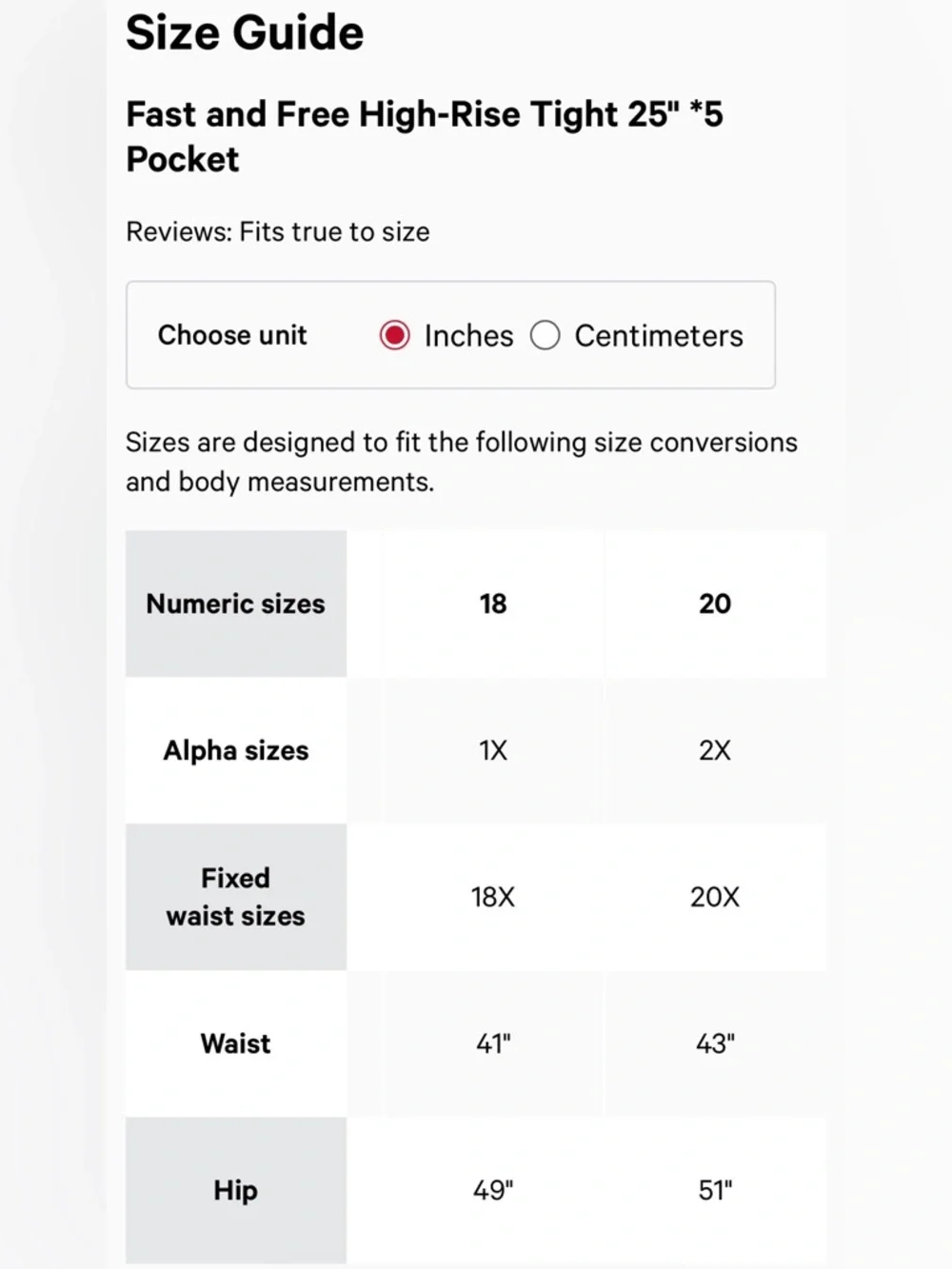Click the Choose unit label
The width and height of the screenshot is (952, 1269).
point(232,335)
